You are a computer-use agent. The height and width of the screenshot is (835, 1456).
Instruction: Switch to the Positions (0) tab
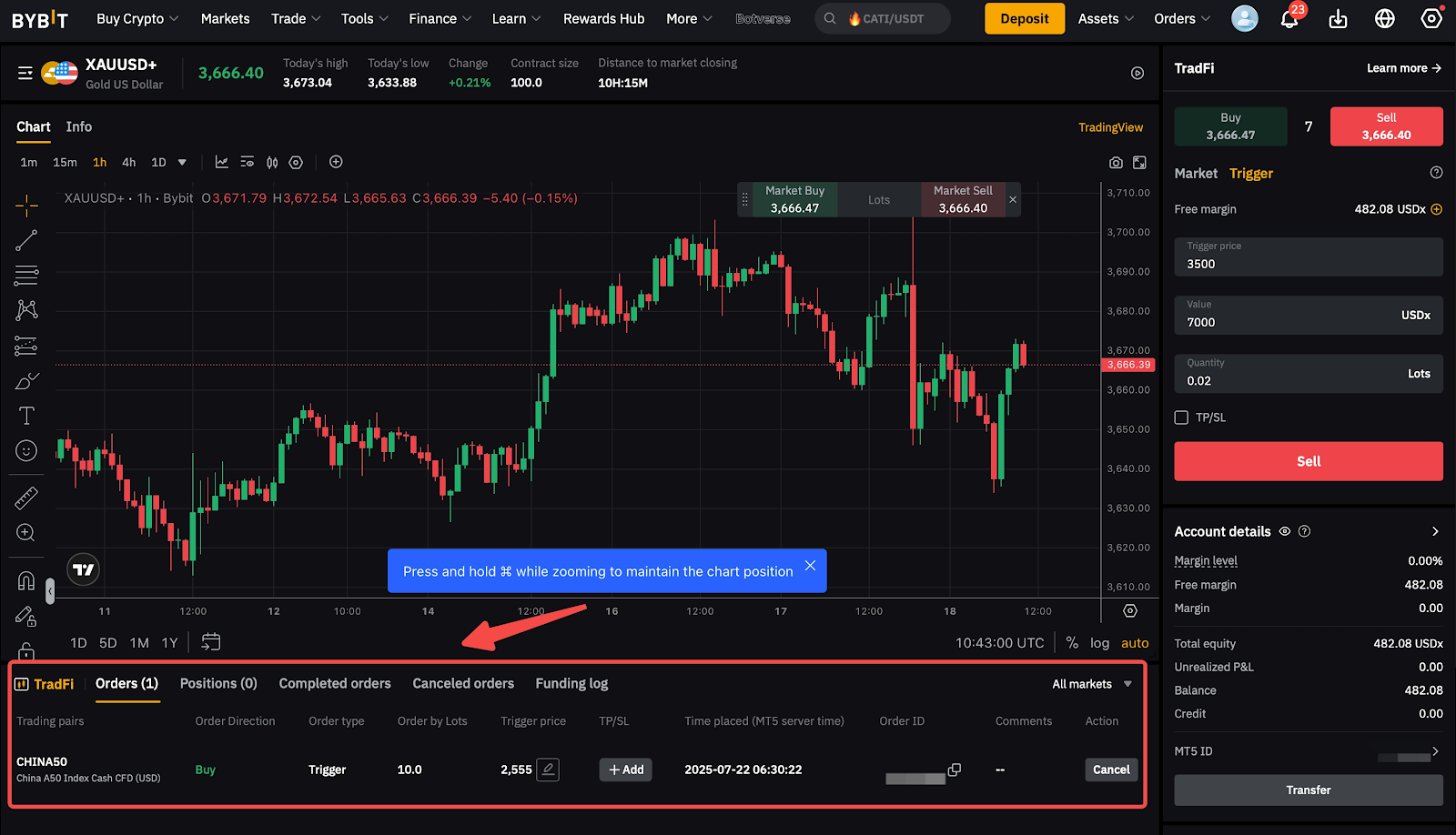tap(218, 683)
